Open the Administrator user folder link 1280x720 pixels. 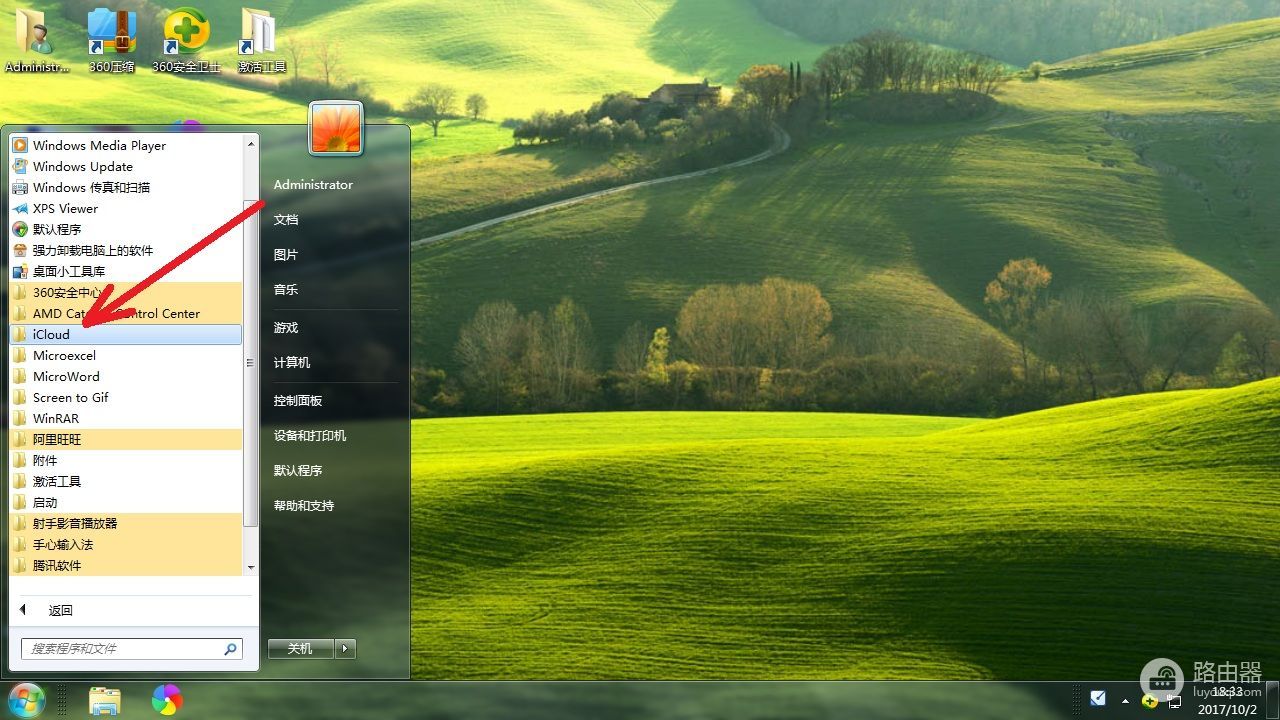[x=313, y=184]
